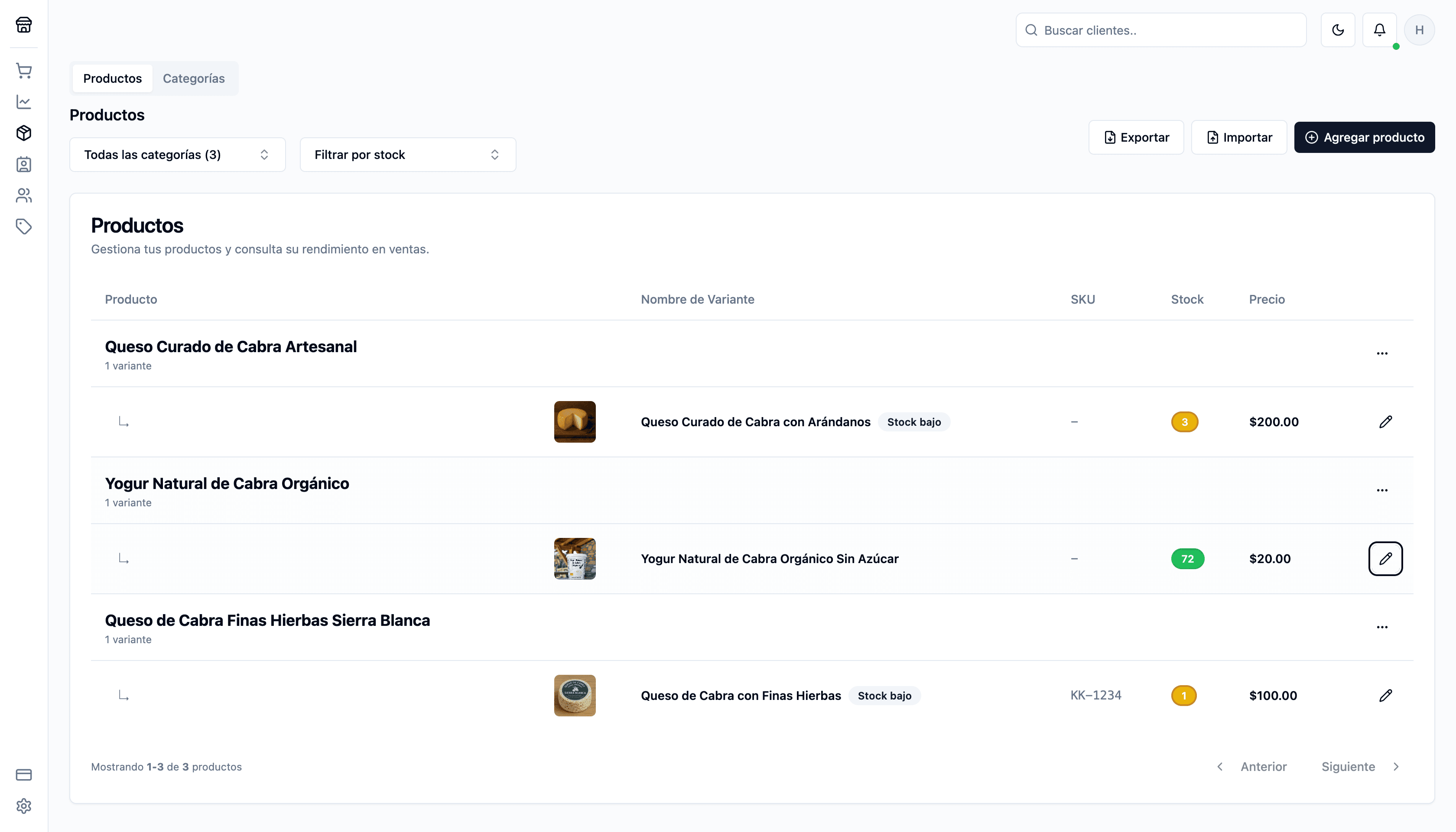1456x832 pixels.
Task: Click the green 72 stock badge
Action: click(x=1187, y=558)
